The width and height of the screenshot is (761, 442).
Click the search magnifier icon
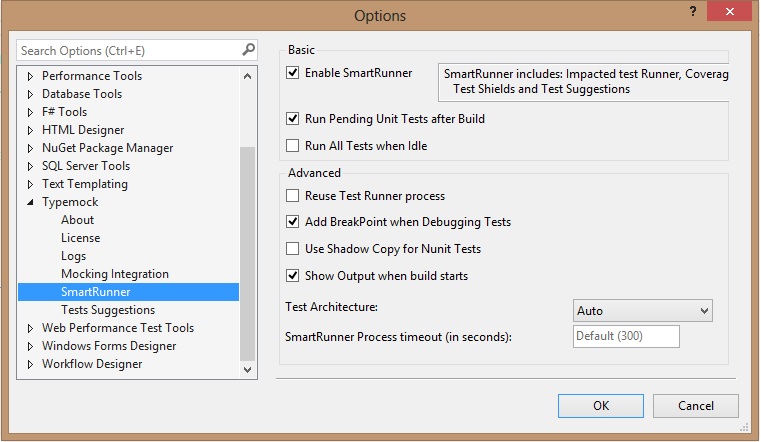(x=248, y=49)
